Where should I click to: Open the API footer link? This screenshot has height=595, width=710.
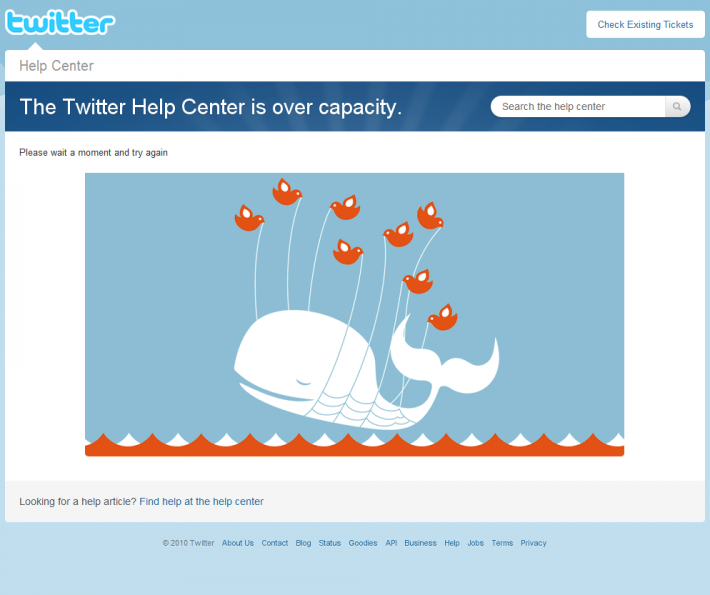[x=391, y=543]
